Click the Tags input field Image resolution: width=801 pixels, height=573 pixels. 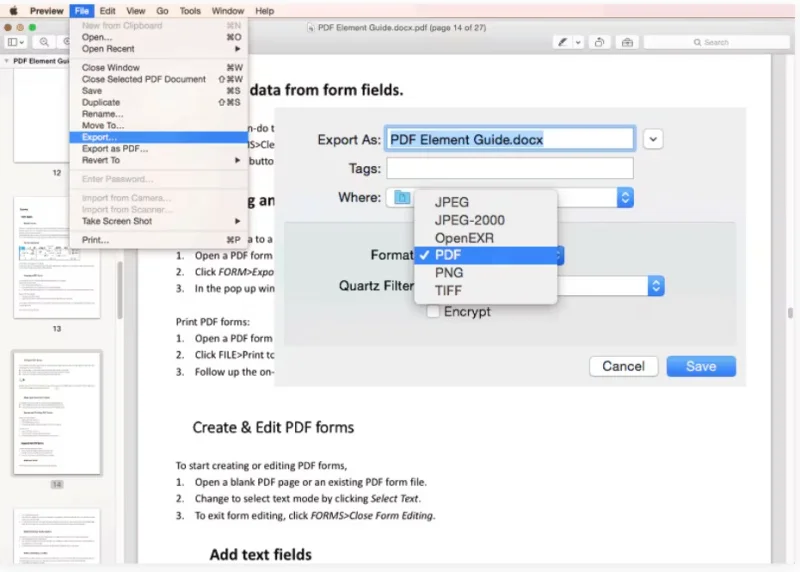[510, 168]
